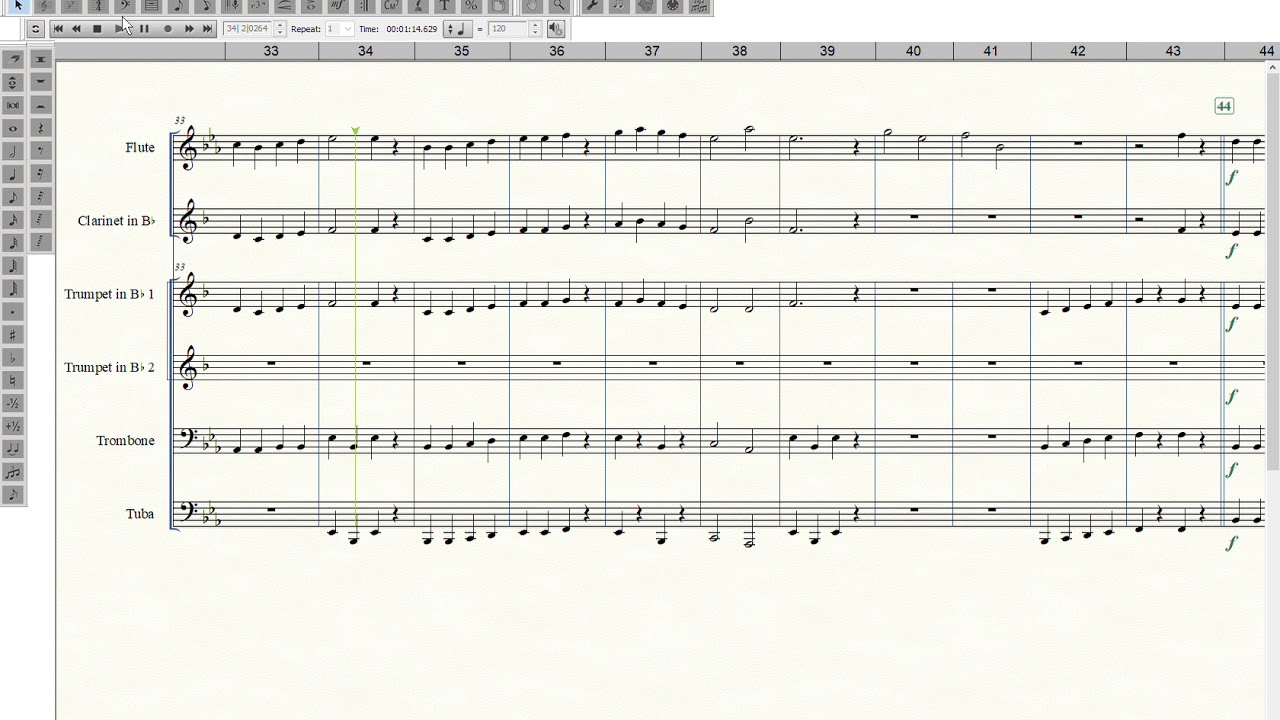Pause playback
1280x720 pixels.
click(144, 29)
